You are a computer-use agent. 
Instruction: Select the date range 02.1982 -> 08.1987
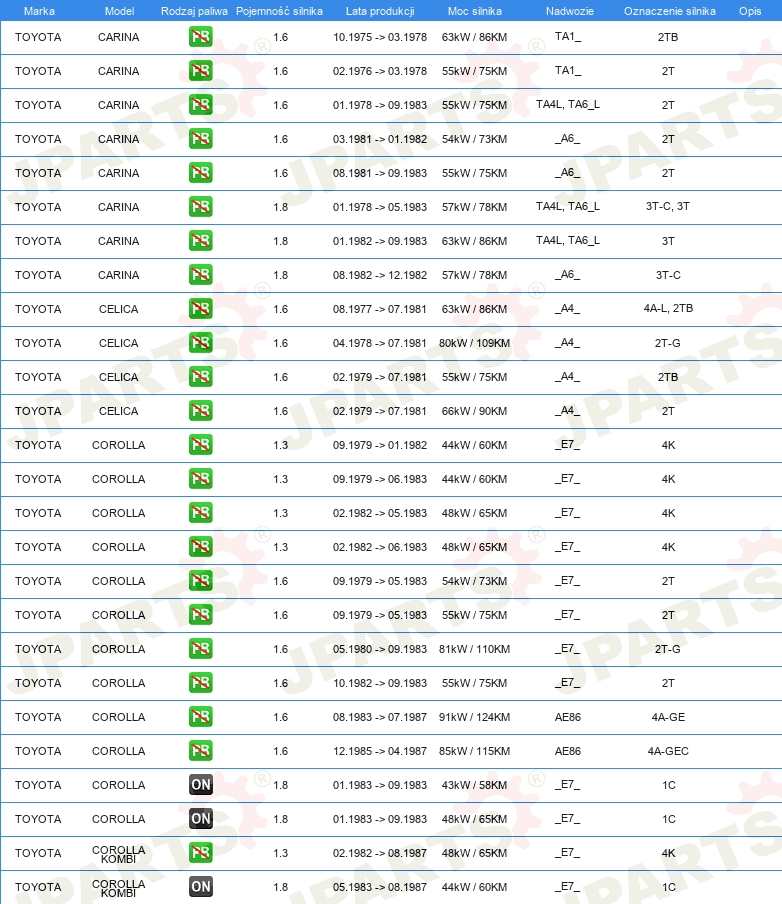click(380, 854)
